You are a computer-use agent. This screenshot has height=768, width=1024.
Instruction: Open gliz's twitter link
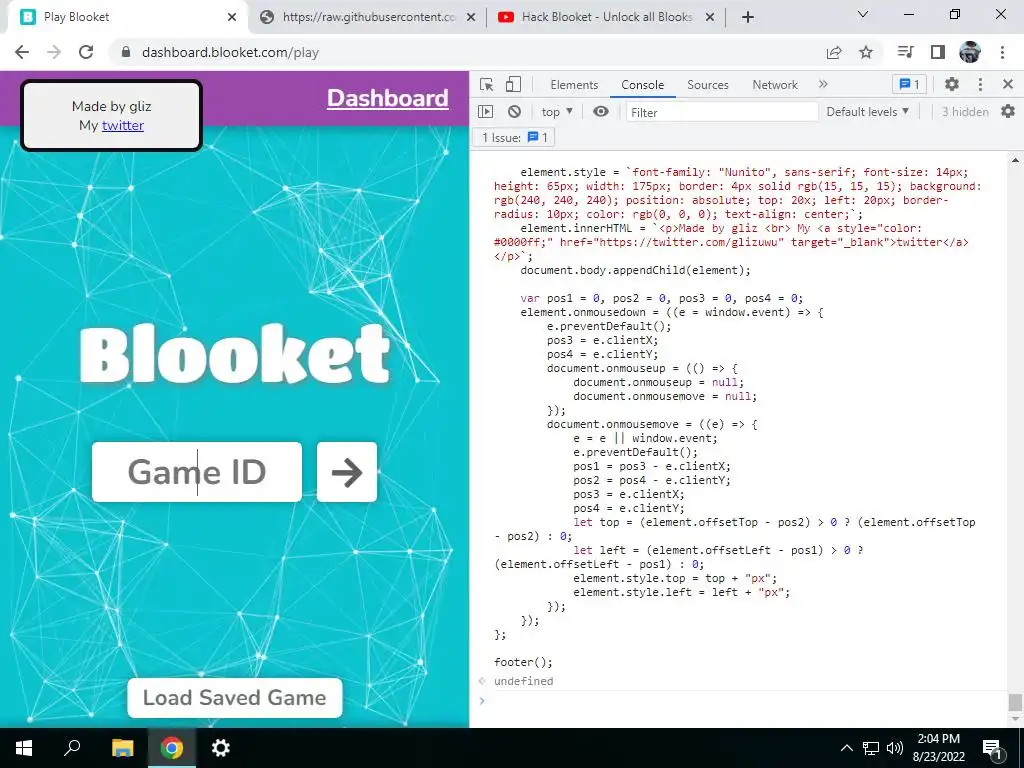pyautogui.click(x=123, y=125)
